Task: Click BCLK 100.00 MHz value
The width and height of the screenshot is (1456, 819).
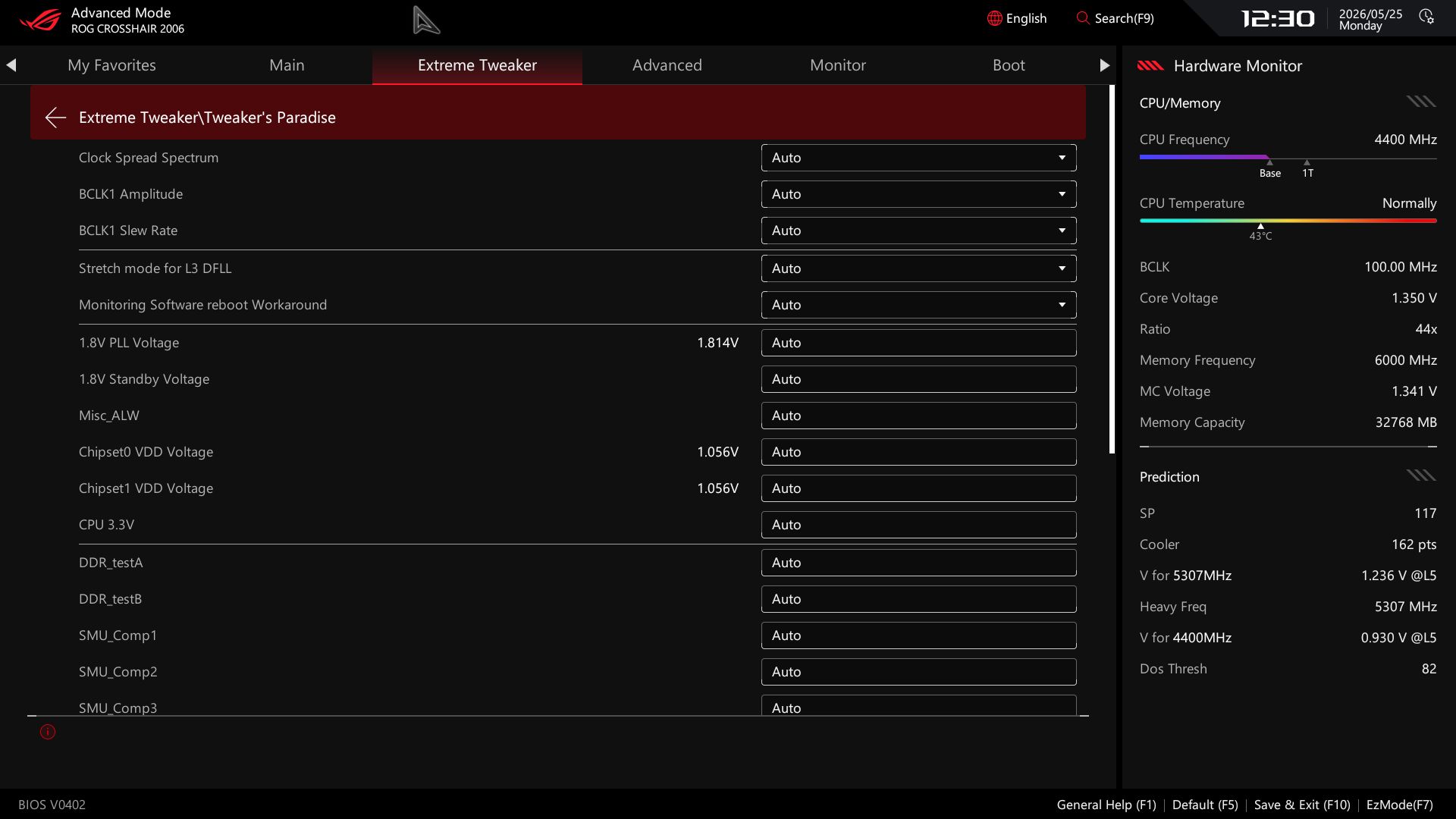Action: pyautogui.click(x=1400, y=267)
